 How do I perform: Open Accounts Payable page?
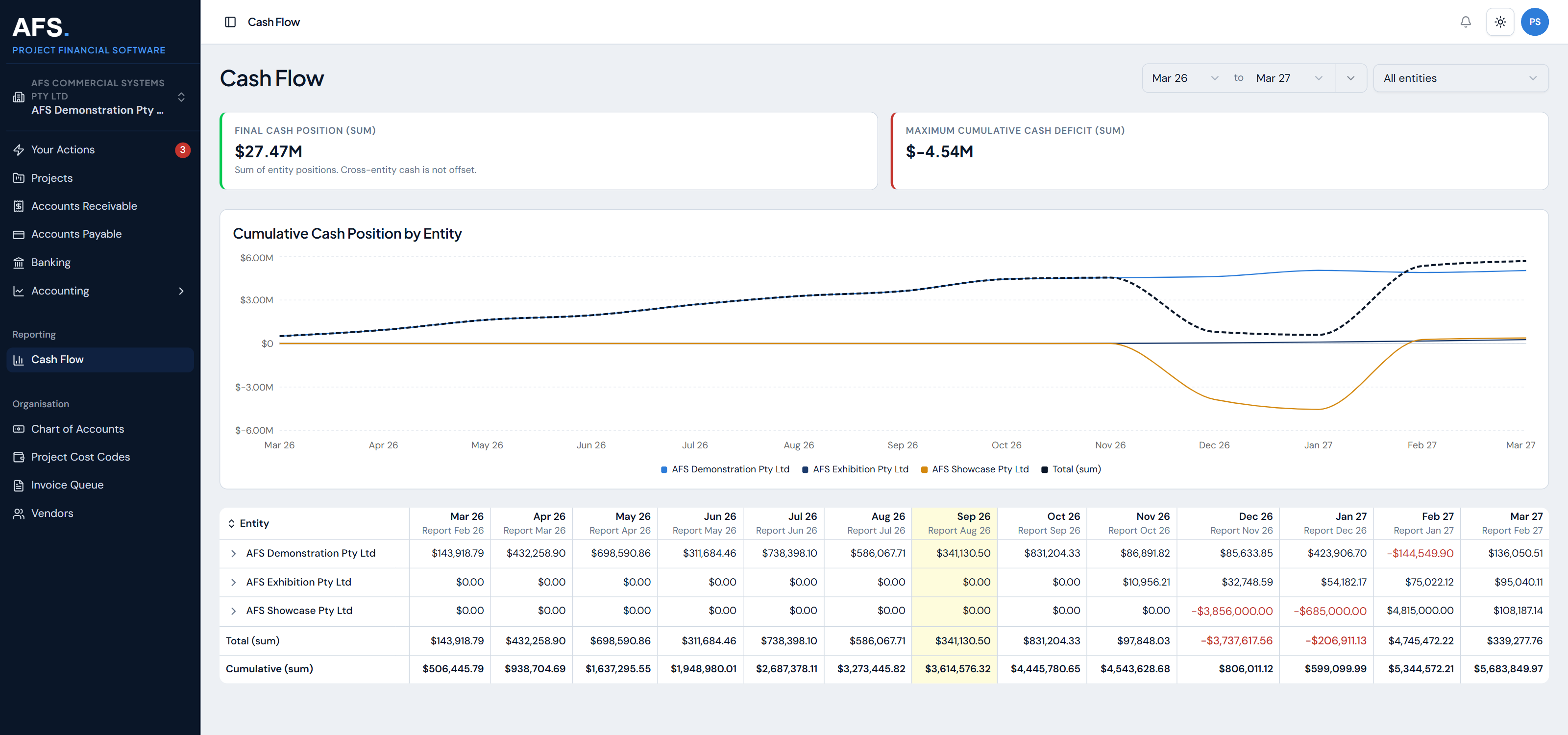click(100, 234)
